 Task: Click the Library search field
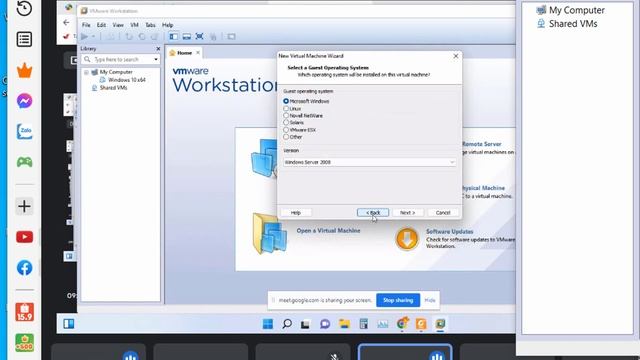(120, 60)
